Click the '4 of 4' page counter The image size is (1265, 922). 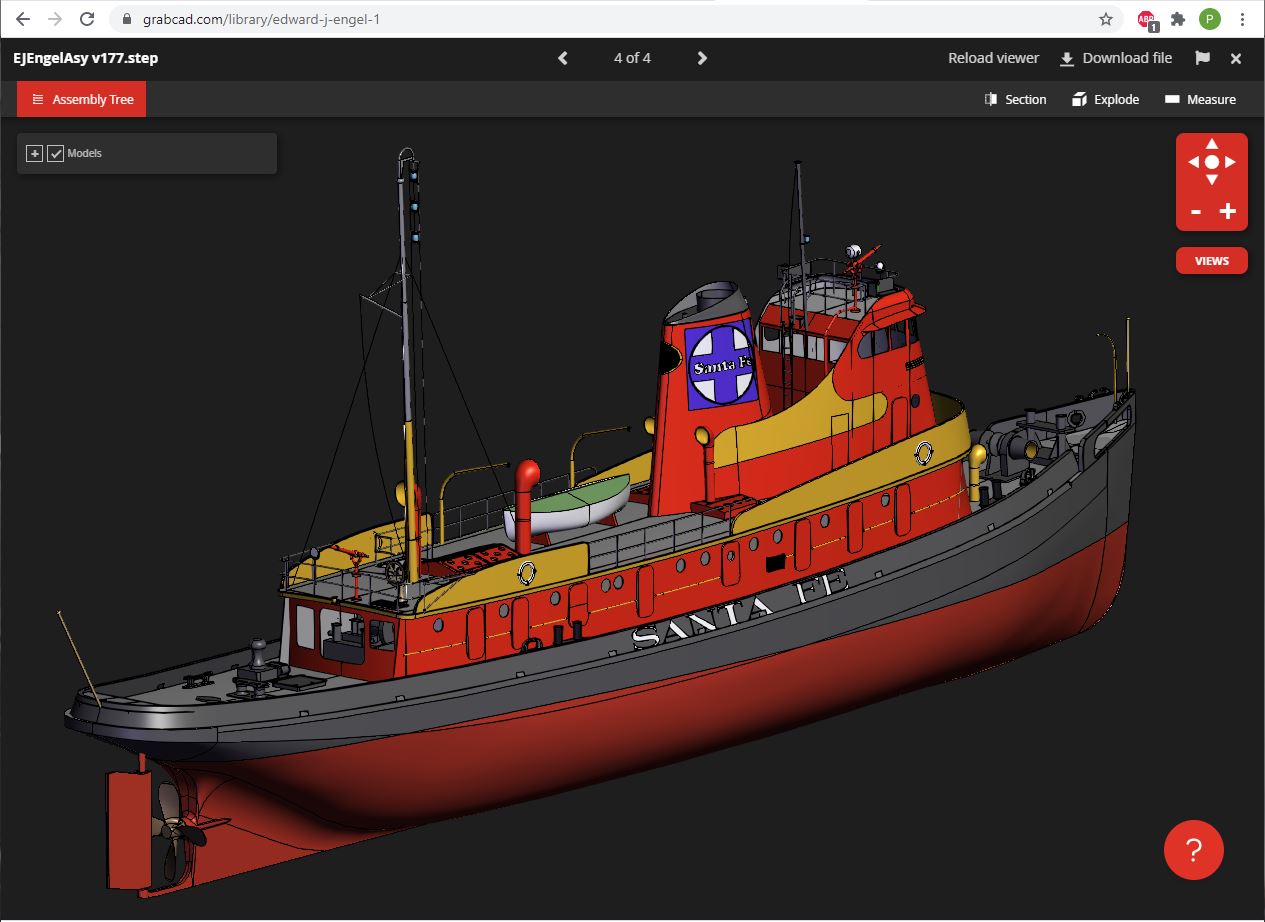click(632, 58)
